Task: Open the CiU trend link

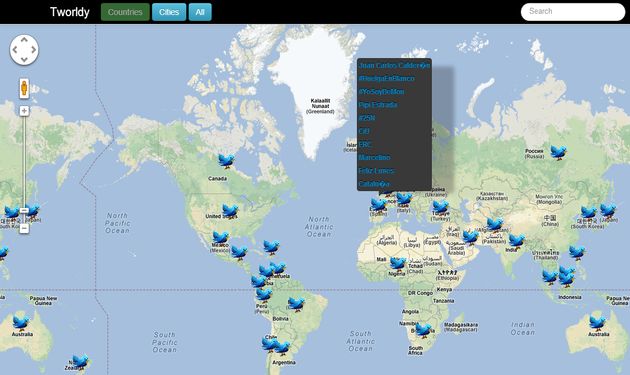Action: pyautogui.click(x=364, y=131)
